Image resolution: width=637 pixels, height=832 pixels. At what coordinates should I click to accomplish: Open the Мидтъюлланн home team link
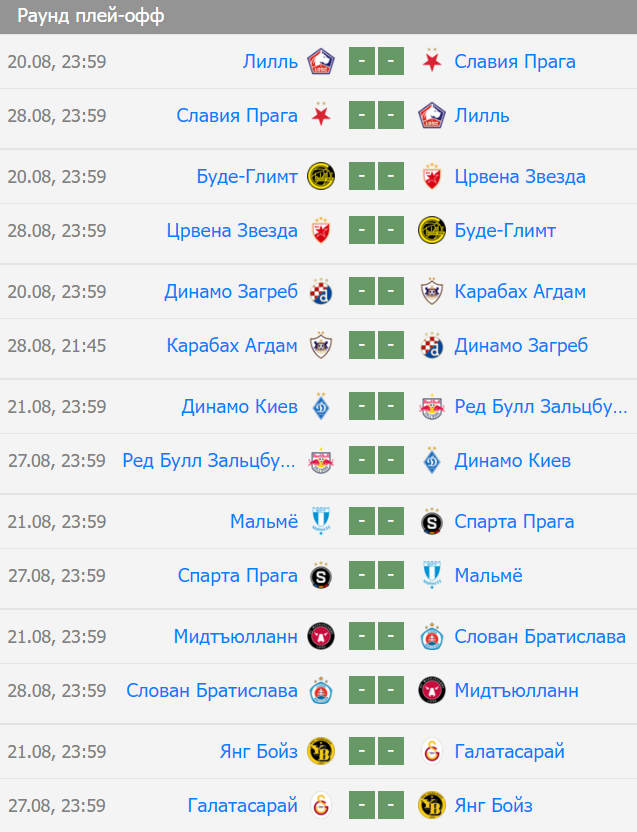pyautogui.click(x=236, y=636)
